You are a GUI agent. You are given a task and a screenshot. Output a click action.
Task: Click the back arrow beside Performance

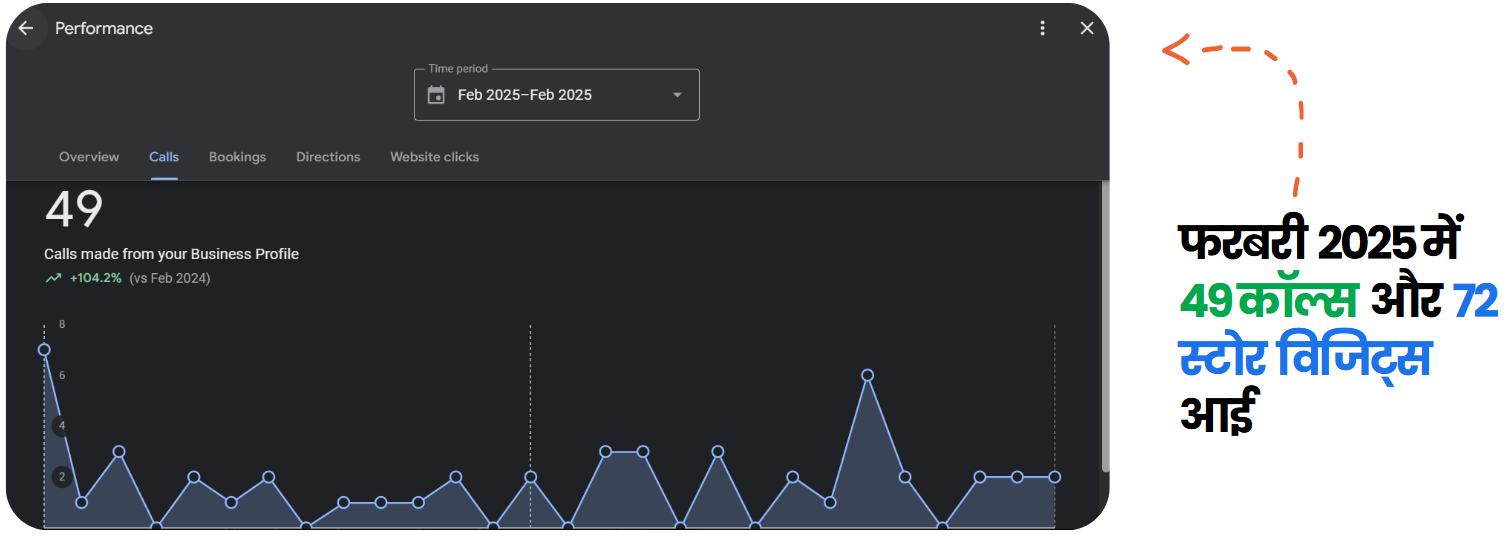[26, 28]
